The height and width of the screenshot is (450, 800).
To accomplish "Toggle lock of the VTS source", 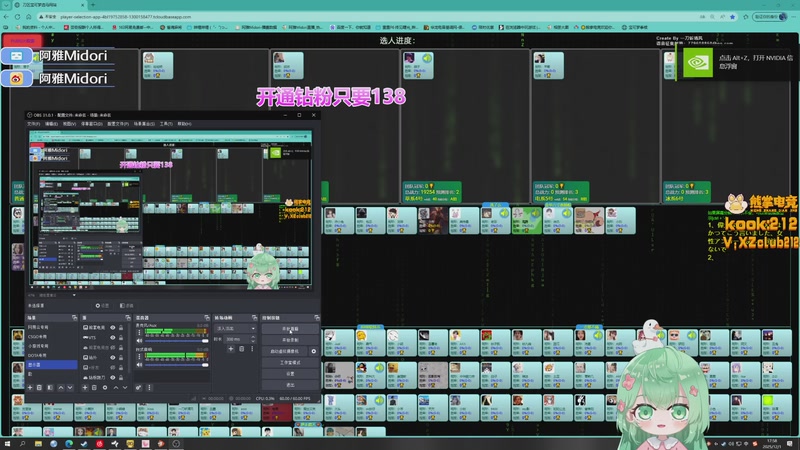I will 121,337.
